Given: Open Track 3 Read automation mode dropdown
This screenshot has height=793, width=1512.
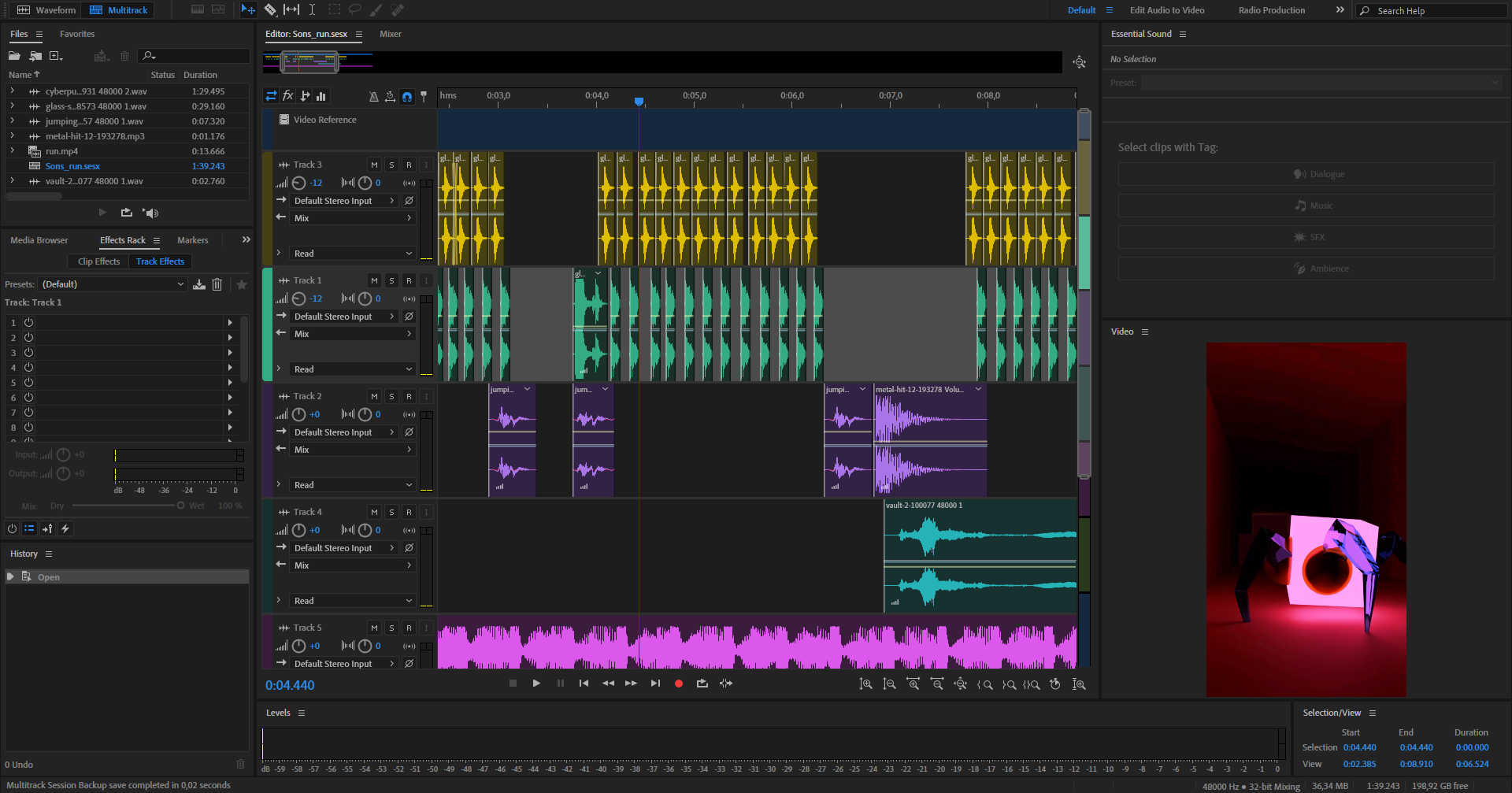Looking at the screenshot, I should (352, 254).
